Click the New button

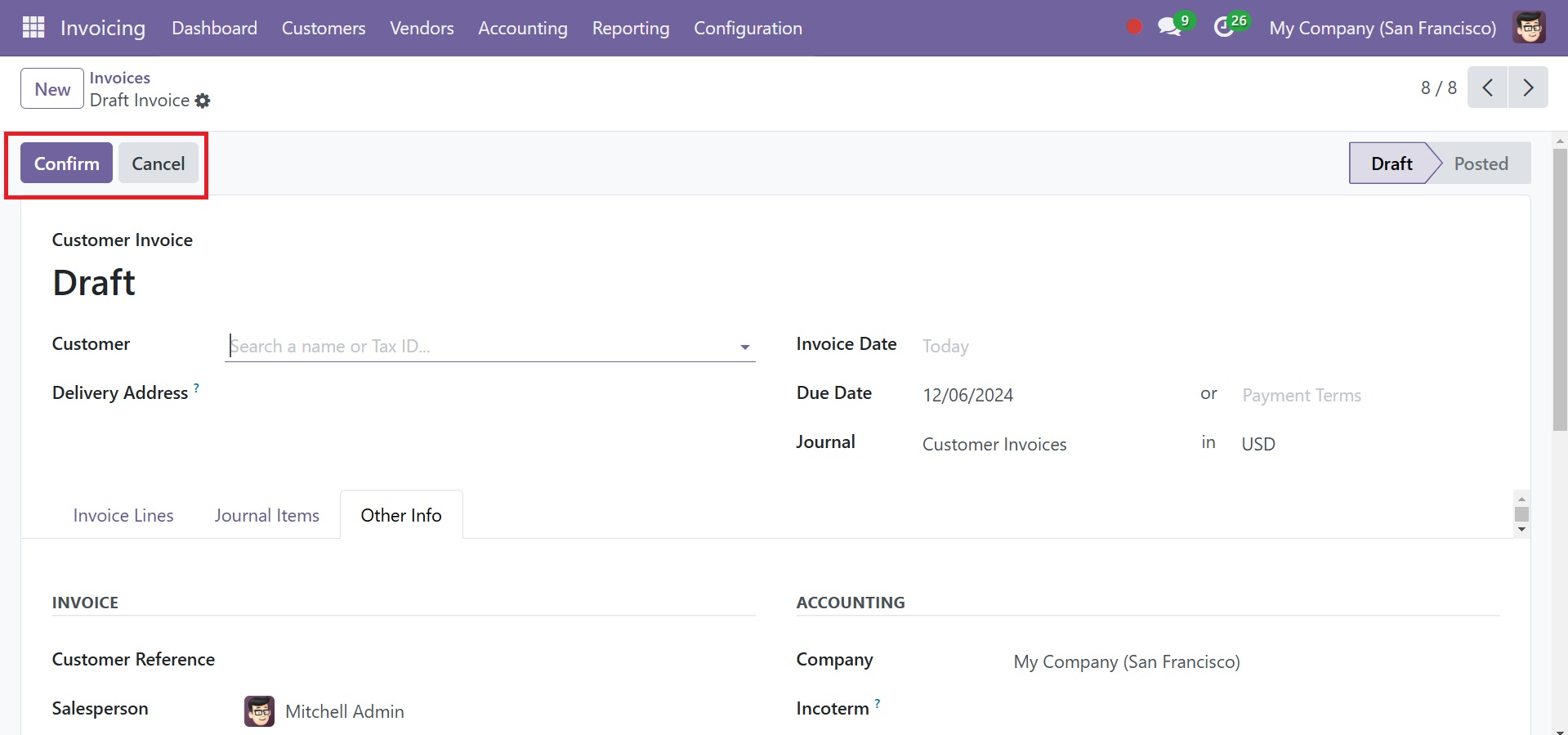click(x=52, y=88)
